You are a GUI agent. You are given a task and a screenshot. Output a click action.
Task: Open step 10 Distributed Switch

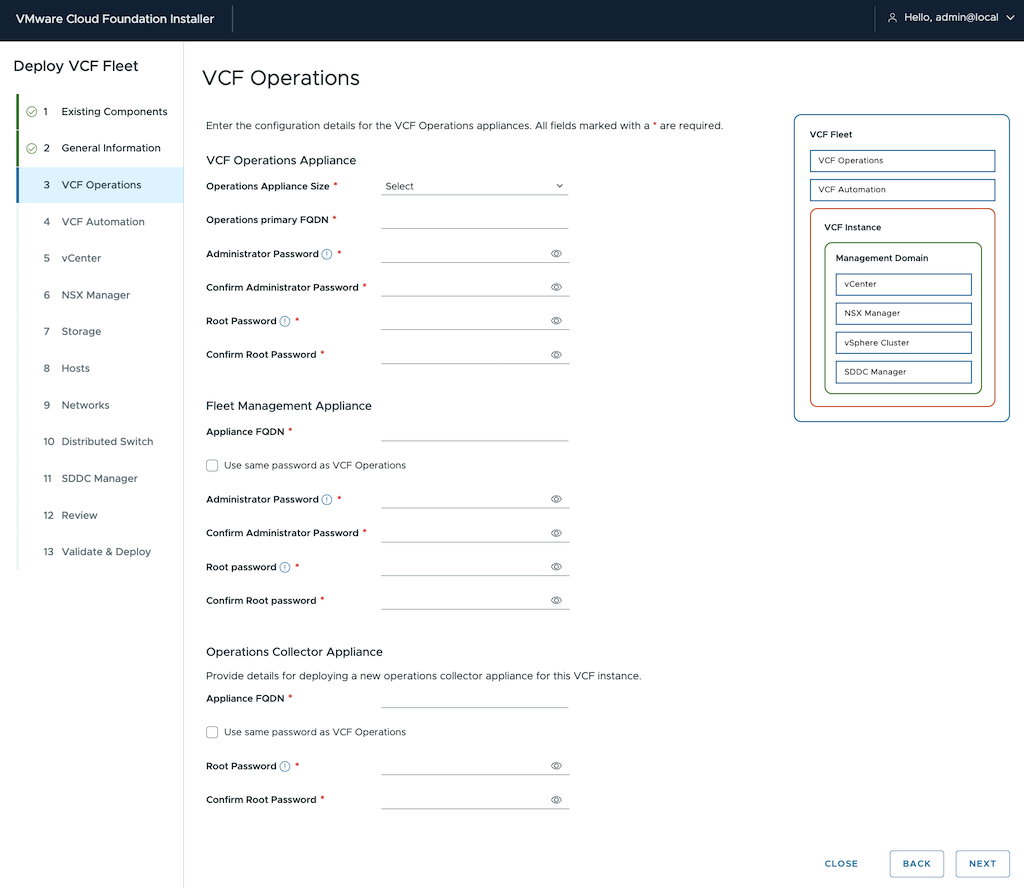coord(100,442)
